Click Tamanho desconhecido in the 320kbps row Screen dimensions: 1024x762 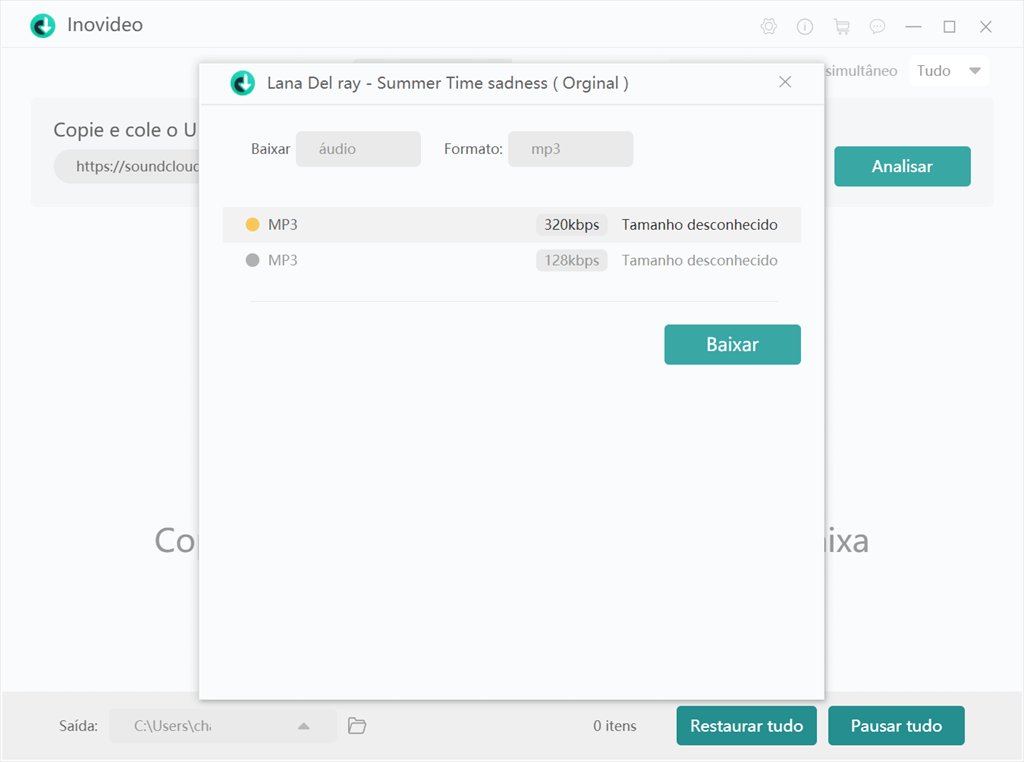point(699,225)
